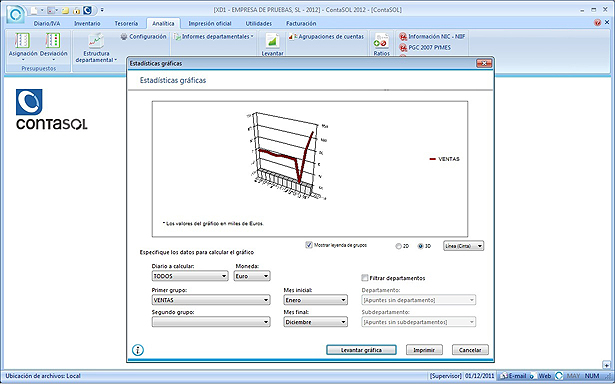Open Estructura departamental icon
This screenshot has height=384, width=615.
point(96,41)
